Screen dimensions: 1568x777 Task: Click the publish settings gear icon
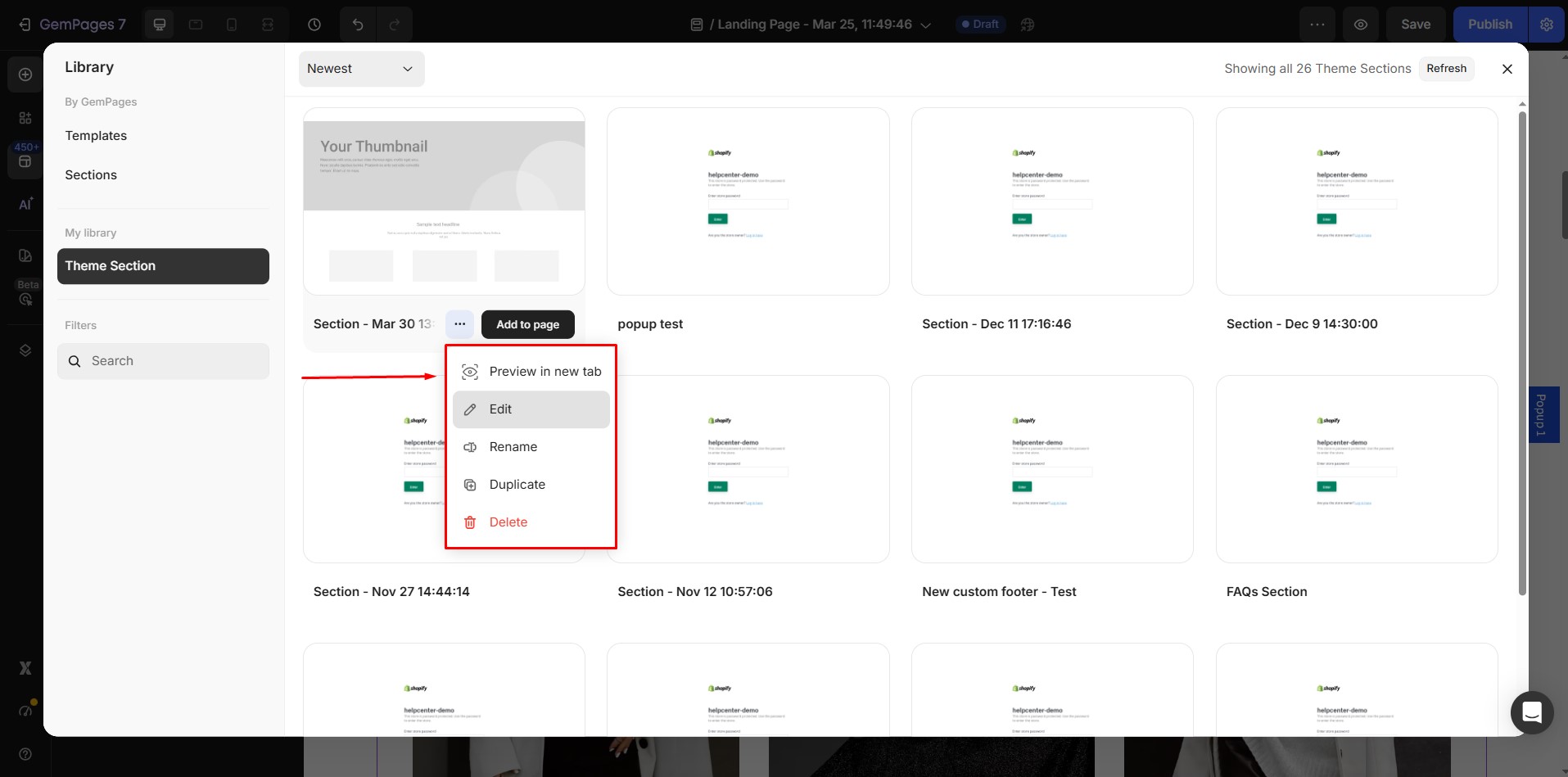click(x=1547, y=25)
